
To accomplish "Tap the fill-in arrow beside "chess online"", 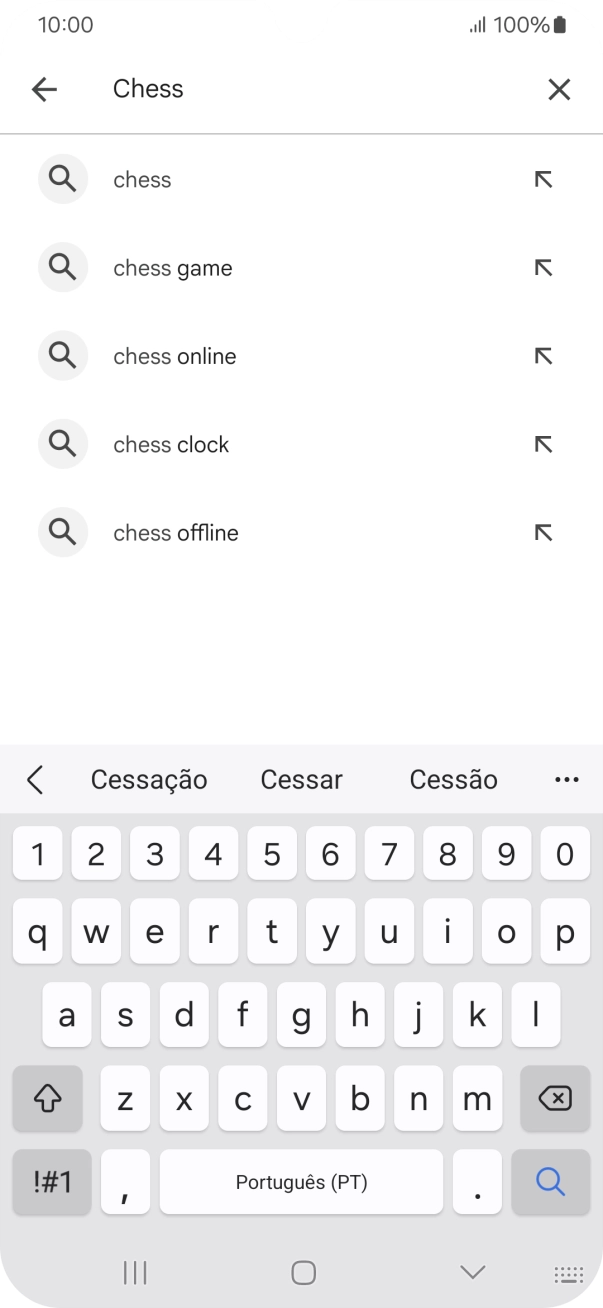I will (541, 355).
